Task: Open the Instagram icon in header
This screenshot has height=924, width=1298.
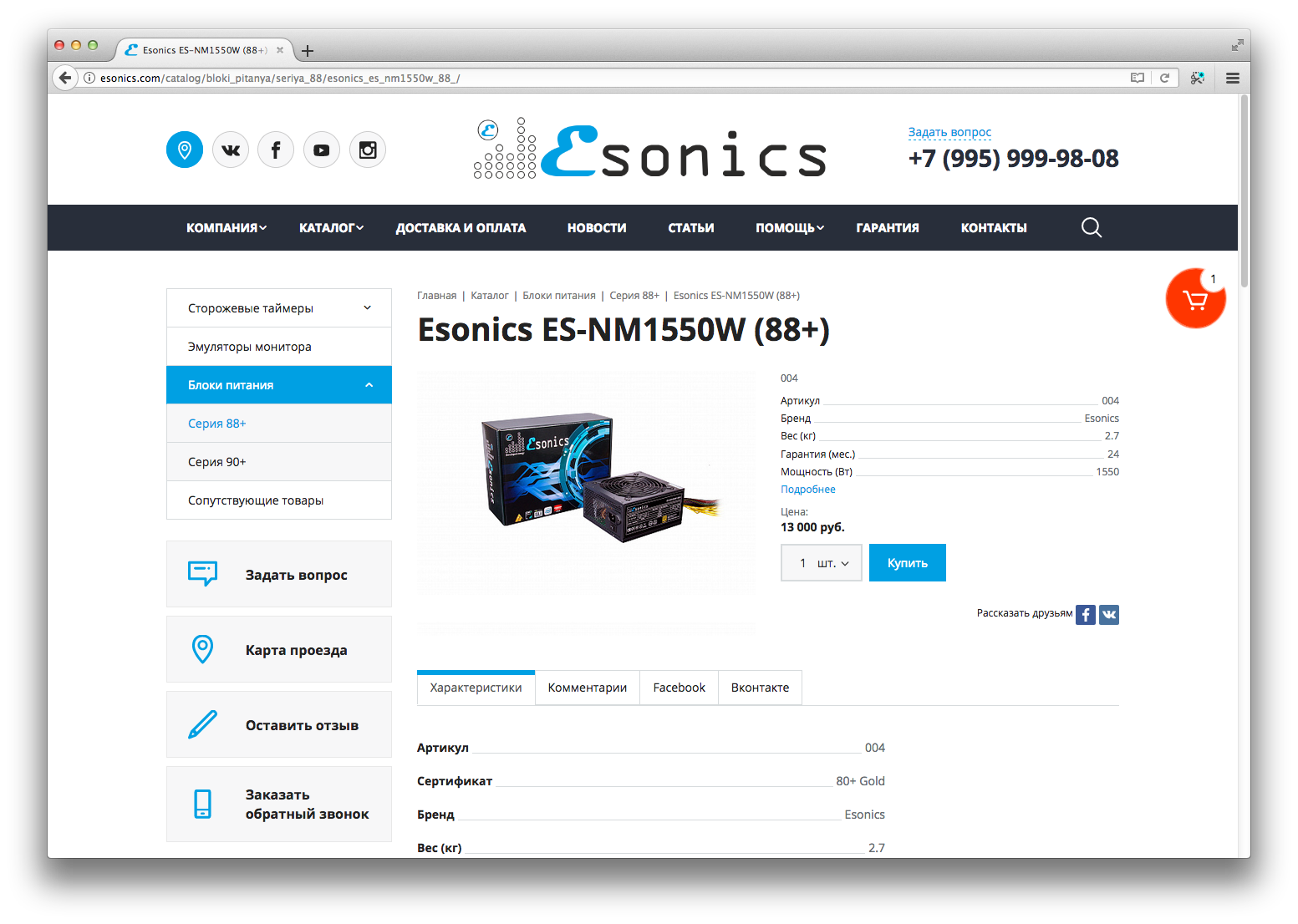Action: coord(368,150)
